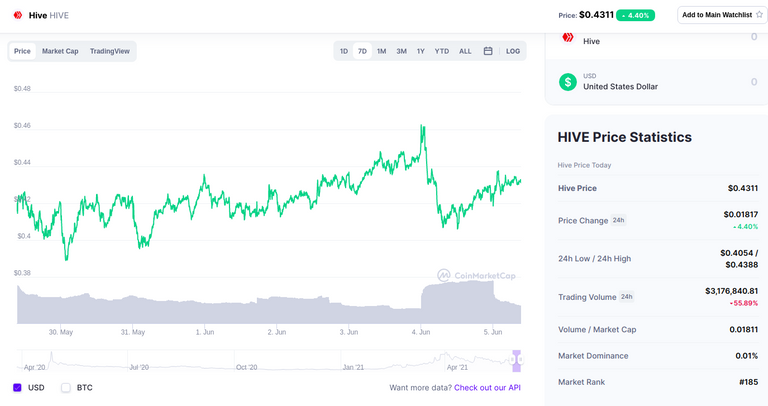Switch to the Market Cap chart tab

[x=60, y=51]
